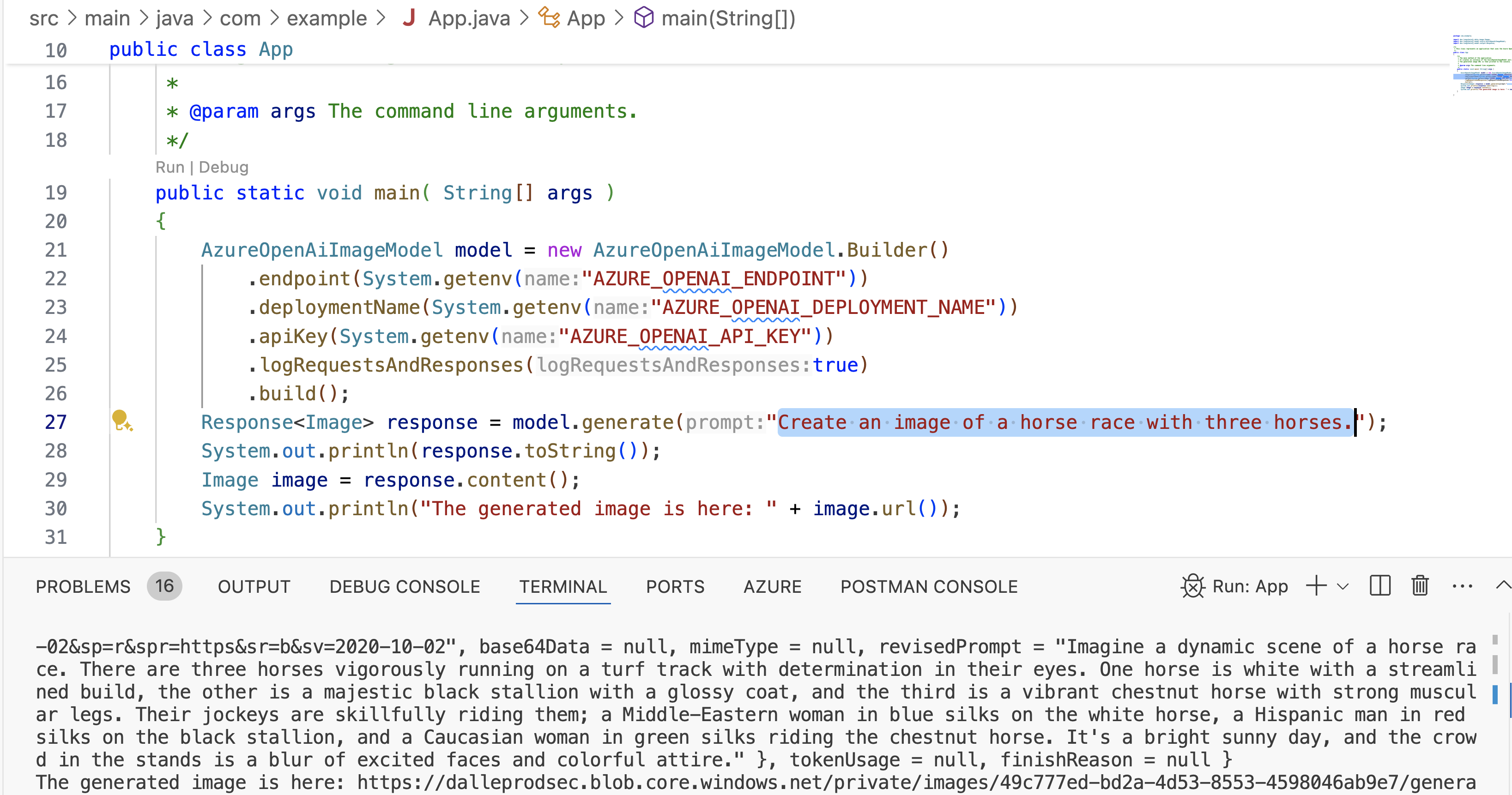Click the Run code lens above main

tap(169, 167)
